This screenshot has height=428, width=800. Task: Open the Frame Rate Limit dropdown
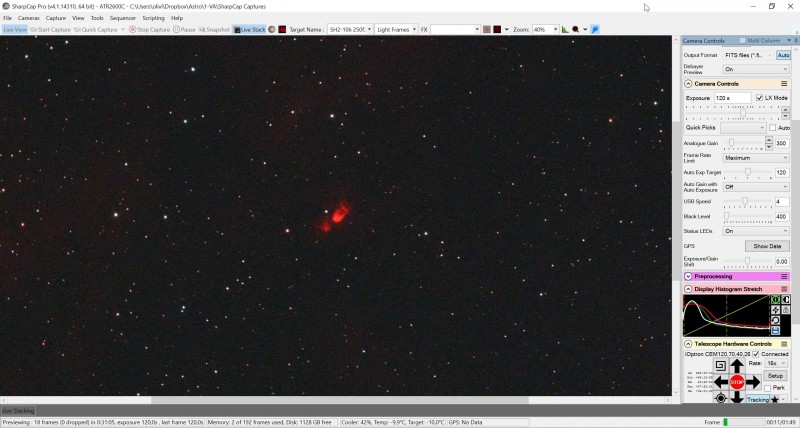[756, 158]
